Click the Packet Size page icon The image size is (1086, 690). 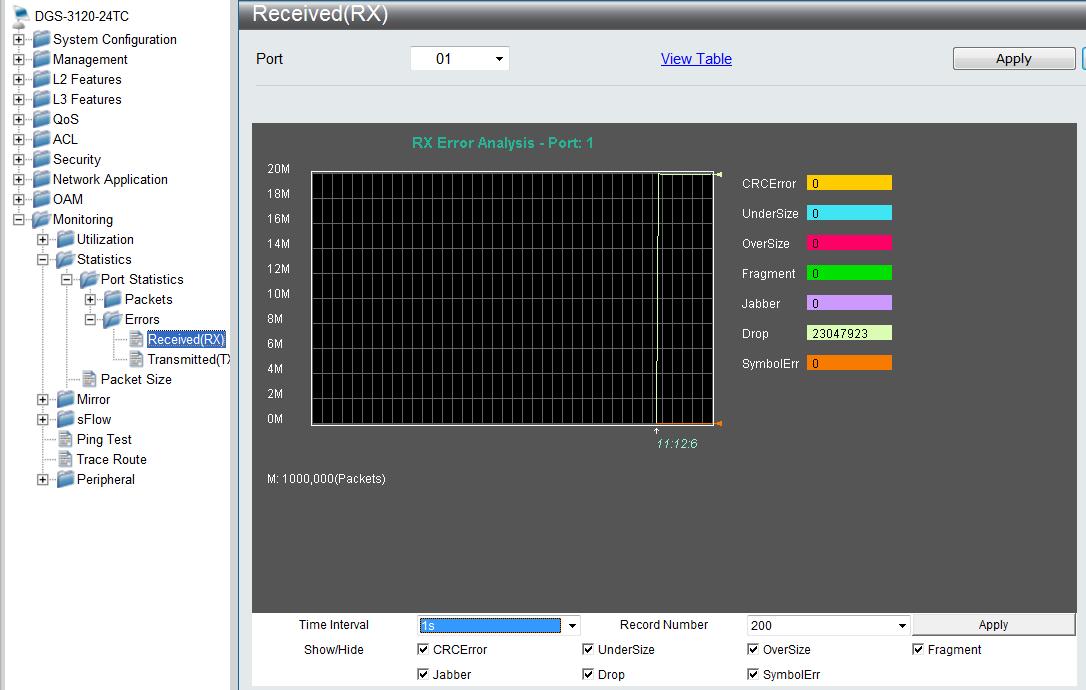point(89,379)
